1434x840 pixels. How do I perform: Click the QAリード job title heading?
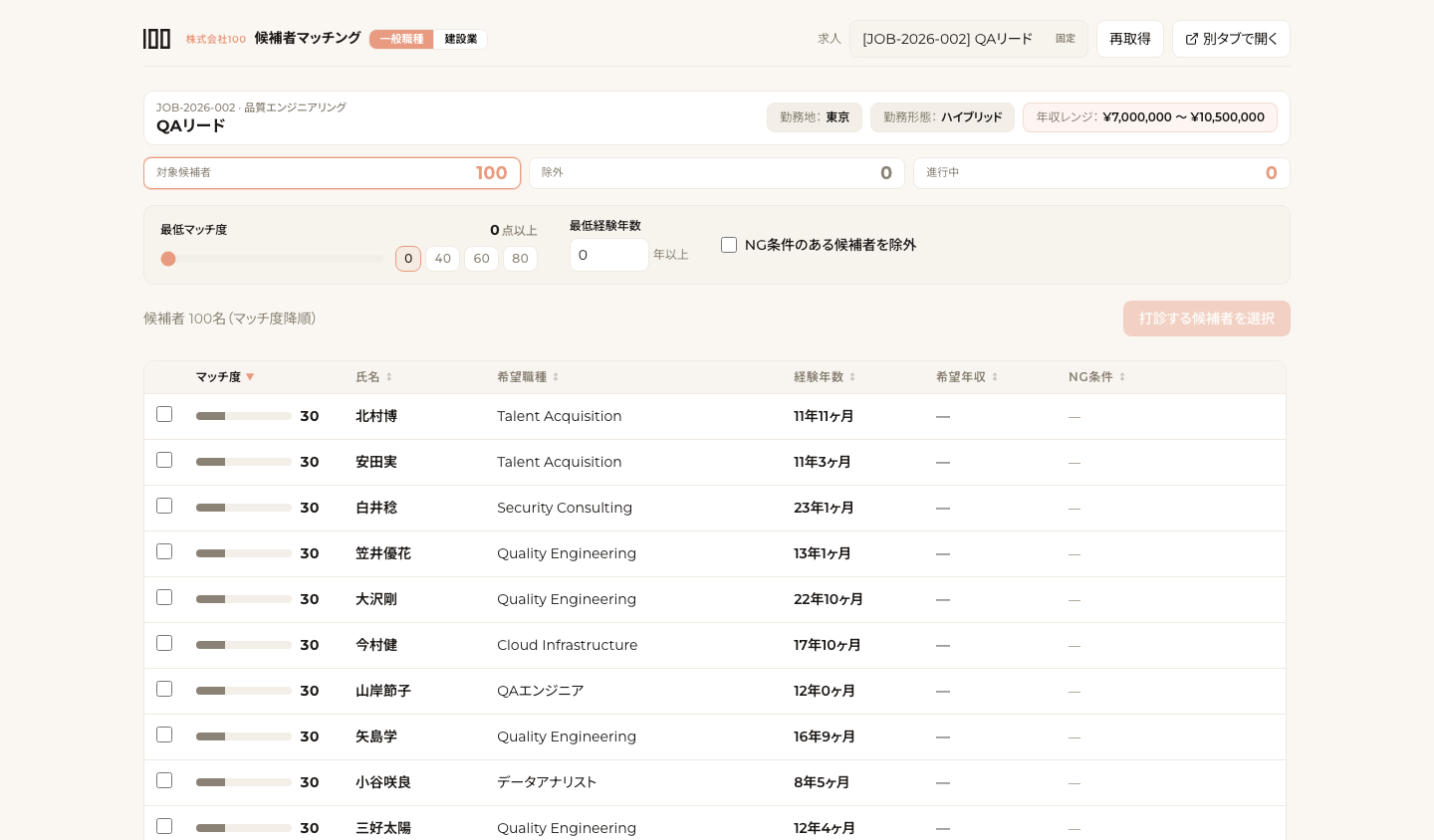pyautogui.click(x=191, y=126)
